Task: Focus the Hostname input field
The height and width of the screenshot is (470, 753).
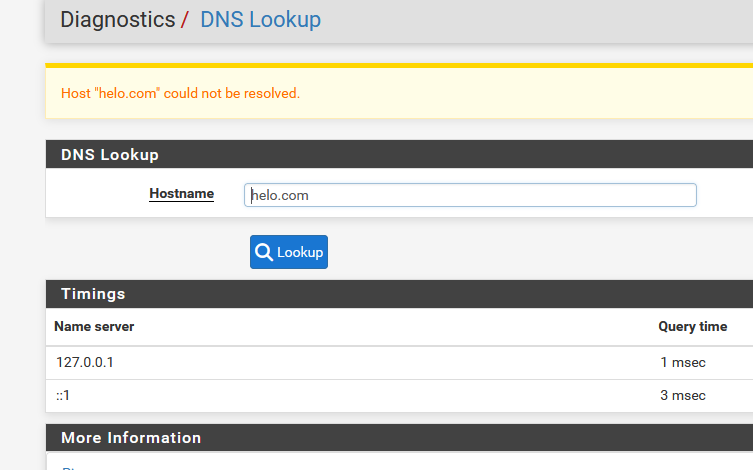Action: 470,195
